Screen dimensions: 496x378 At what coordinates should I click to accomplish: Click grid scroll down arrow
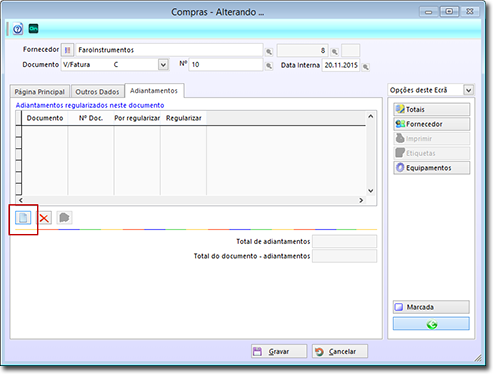point(370,191)
